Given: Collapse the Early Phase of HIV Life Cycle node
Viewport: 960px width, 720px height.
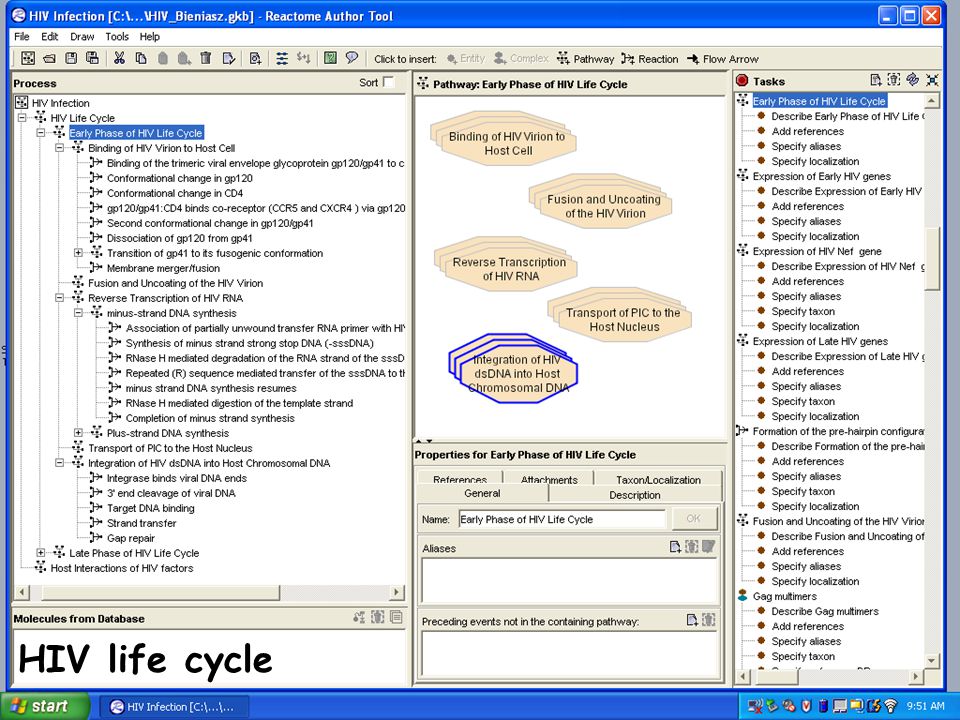Looking at the screenshot, I should coord(41,133).
